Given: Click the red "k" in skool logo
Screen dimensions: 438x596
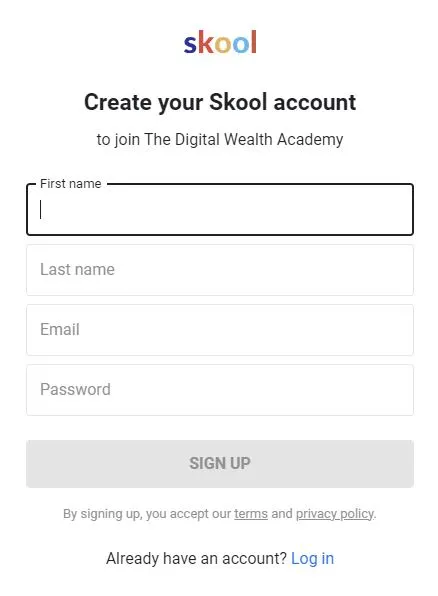Looking at the screenshot, I should click(x=205, y=42).
